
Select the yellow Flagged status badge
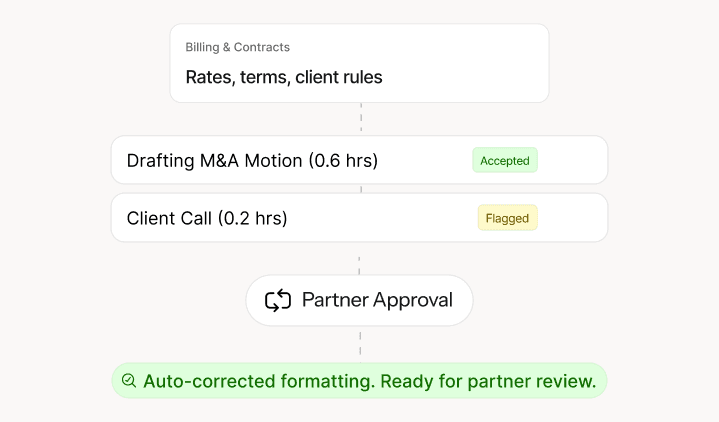[x=507, y=217]
